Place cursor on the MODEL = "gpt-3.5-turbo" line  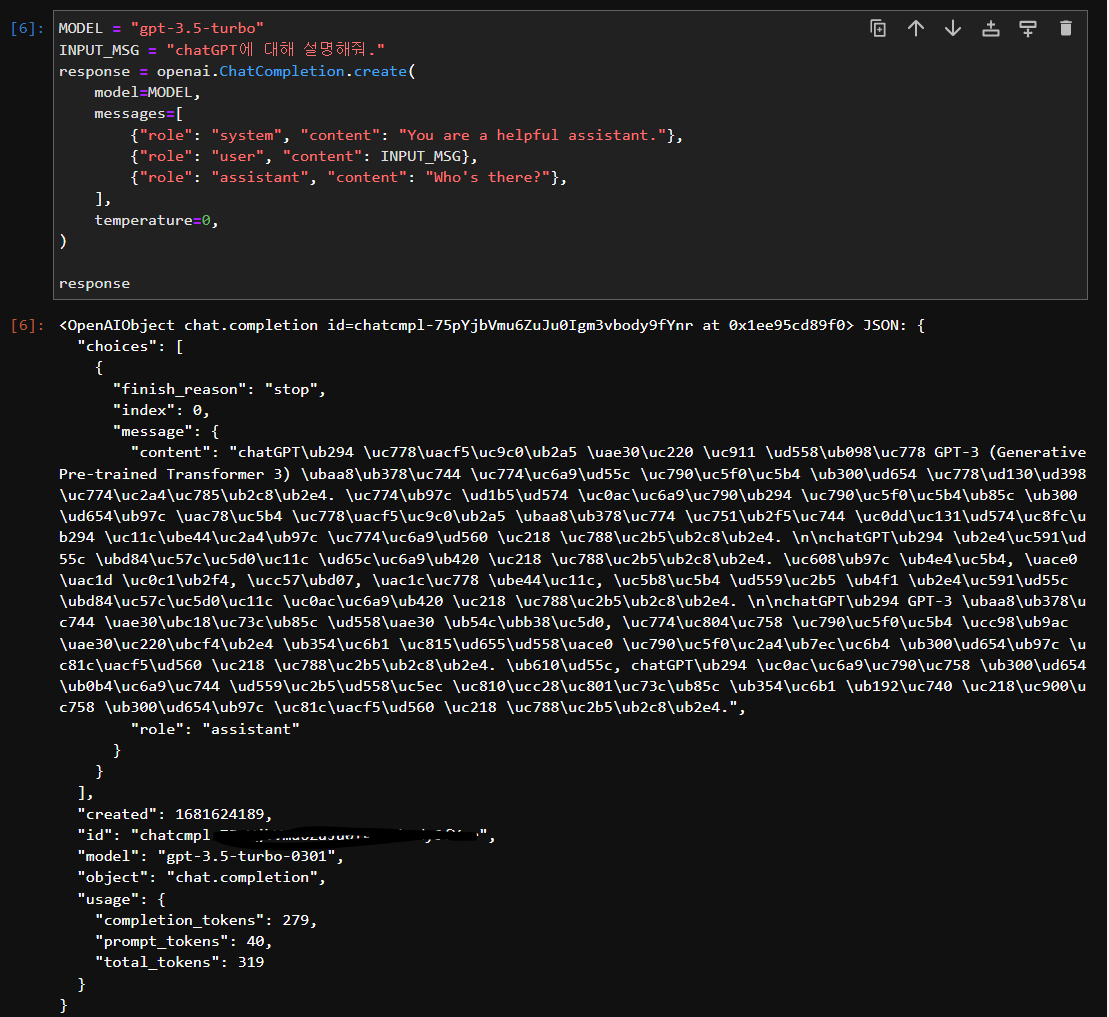click(161, 28)
